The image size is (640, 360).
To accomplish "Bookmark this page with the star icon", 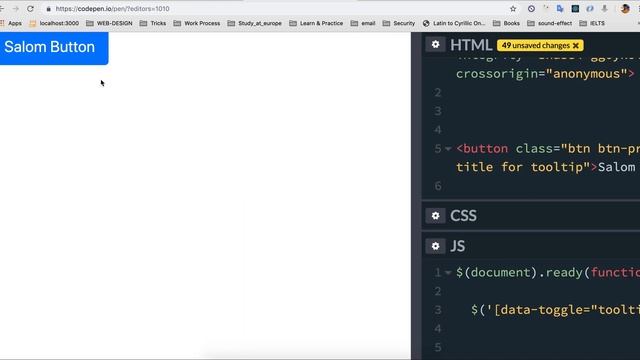I will coord(513,9).
